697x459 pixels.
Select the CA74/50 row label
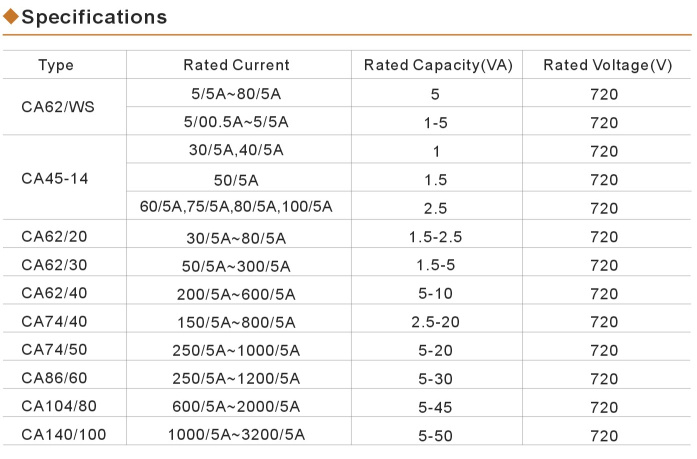(x=54, y=350)
